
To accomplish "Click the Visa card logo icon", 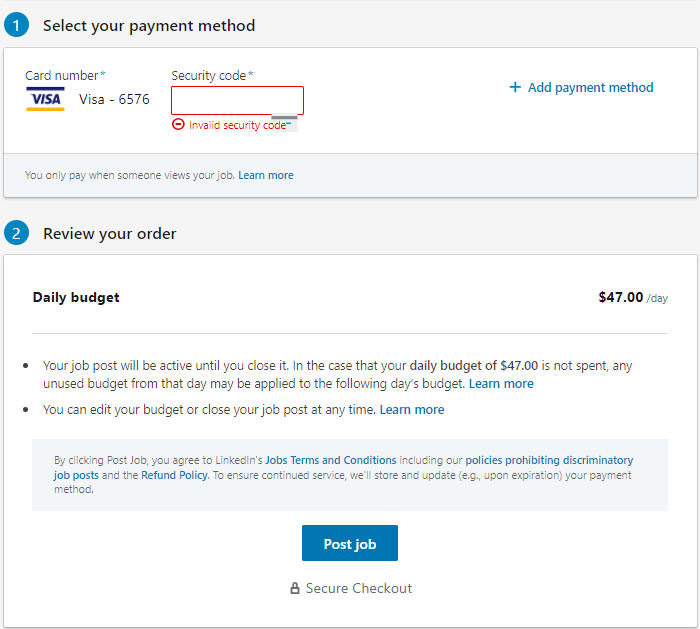I will tap(45, 99).
